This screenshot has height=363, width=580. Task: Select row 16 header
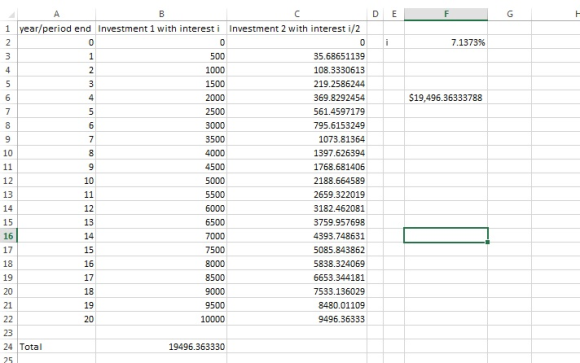coord(8,236)
